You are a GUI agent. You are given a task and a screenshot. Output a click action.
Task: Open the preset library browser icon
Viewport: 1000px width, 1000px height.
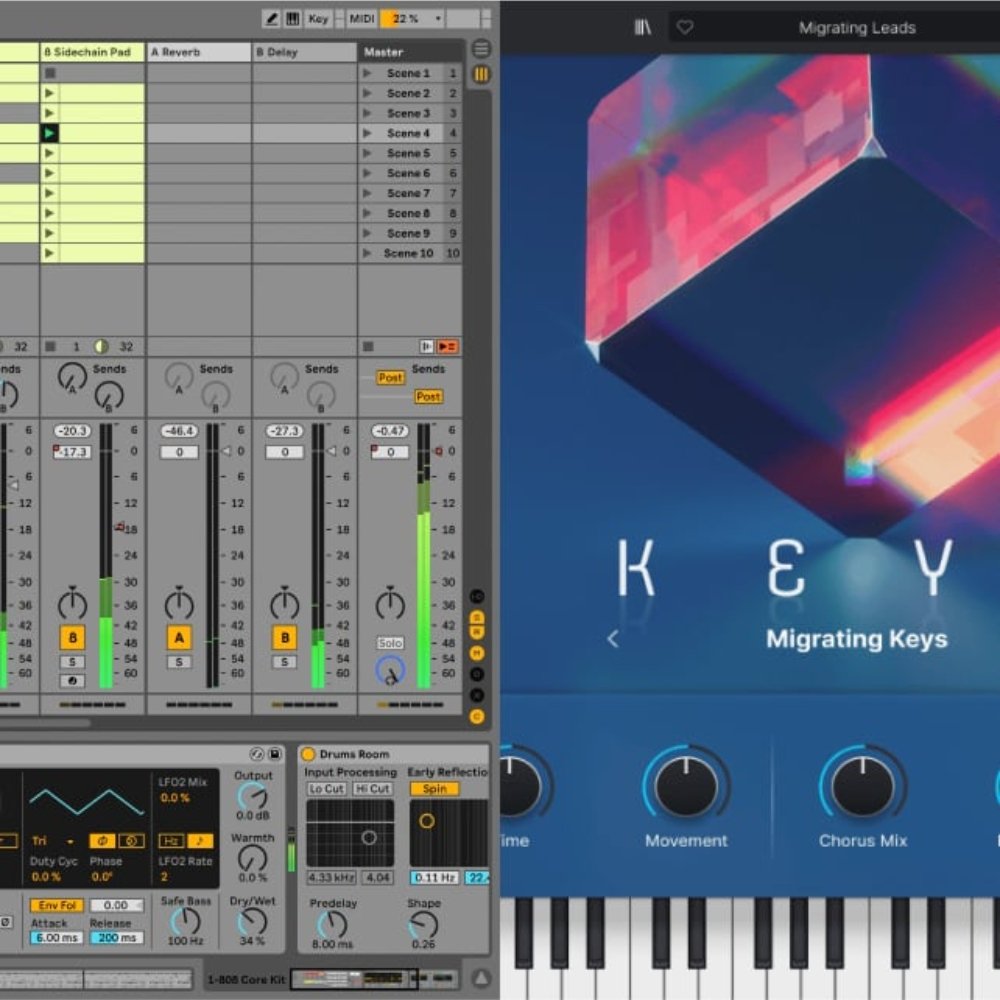tap(643, 28)
